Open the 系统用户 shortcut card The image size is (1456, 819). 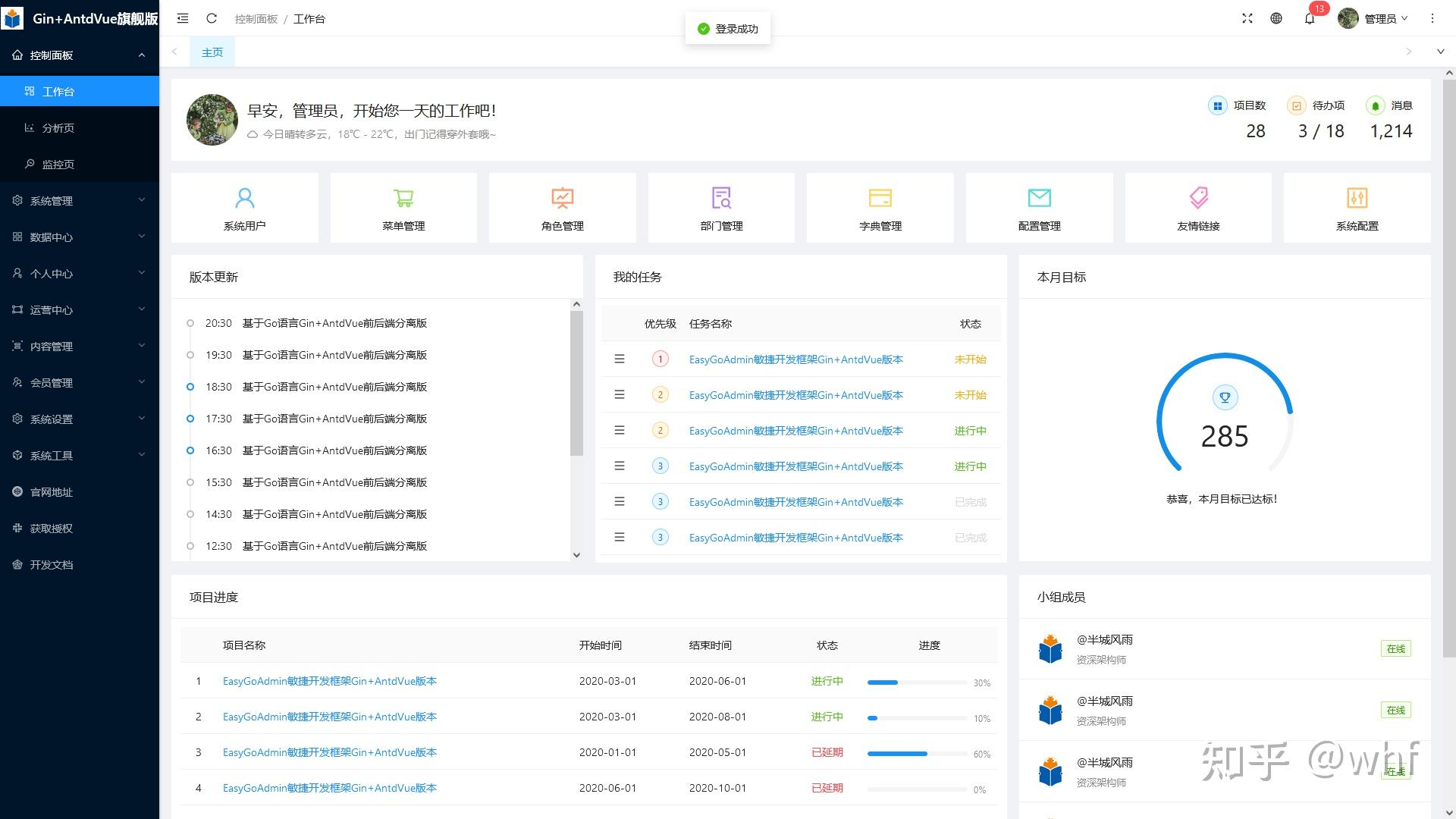(244, 207)
